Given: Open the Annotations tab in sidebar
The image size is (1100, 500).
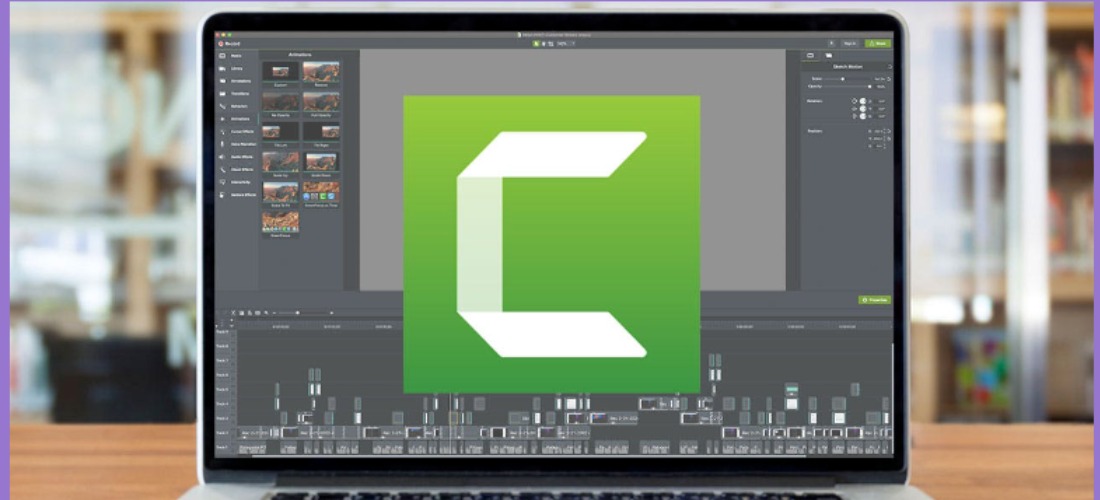Looking at the screenshot, I should pyautogui.click(x=233, y=81).
